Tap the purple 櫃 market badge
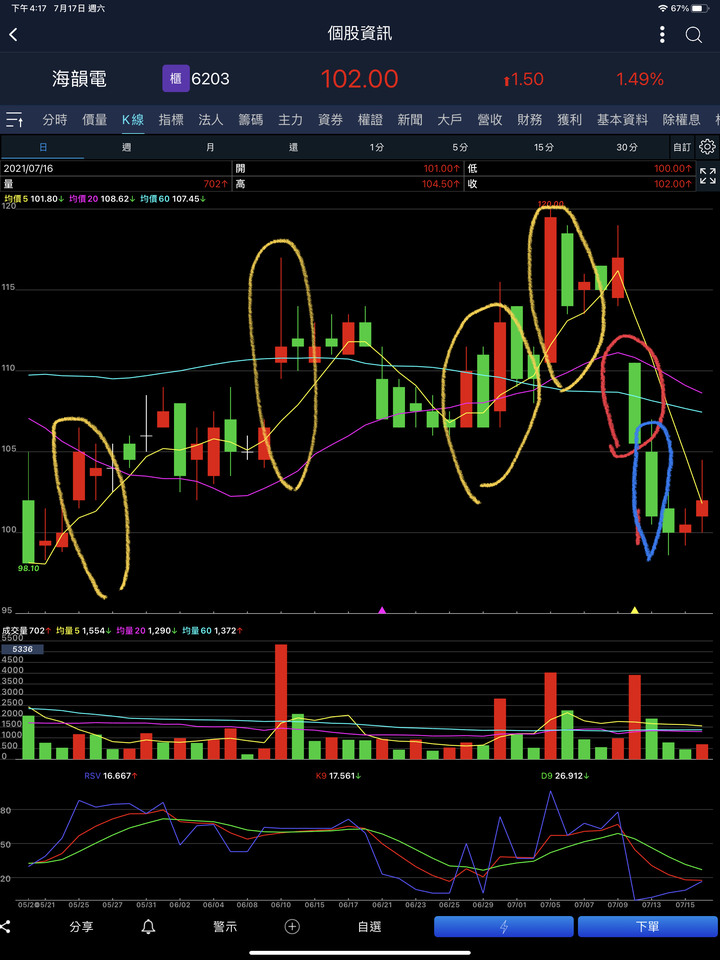This screenshot has height=960, width=720. [176, 78]
